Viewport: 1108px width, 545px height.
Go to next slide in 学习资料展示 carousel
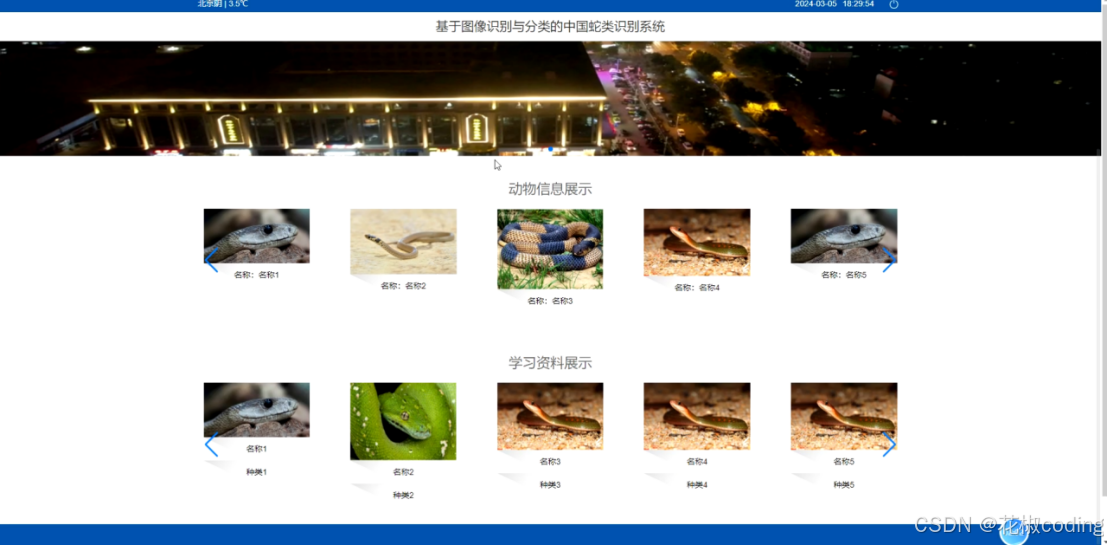point(889,445)
